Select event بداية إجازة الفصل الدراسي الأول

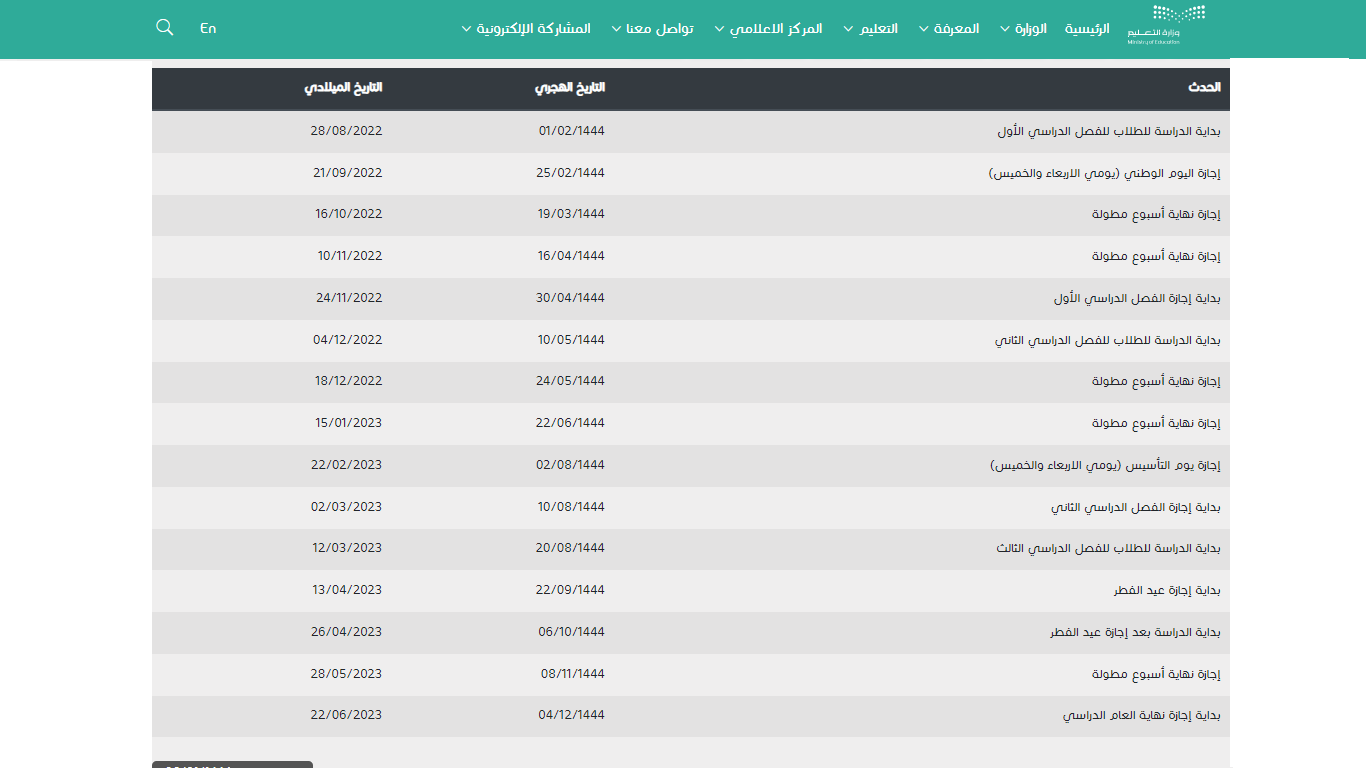click(x=1137, y=298)
